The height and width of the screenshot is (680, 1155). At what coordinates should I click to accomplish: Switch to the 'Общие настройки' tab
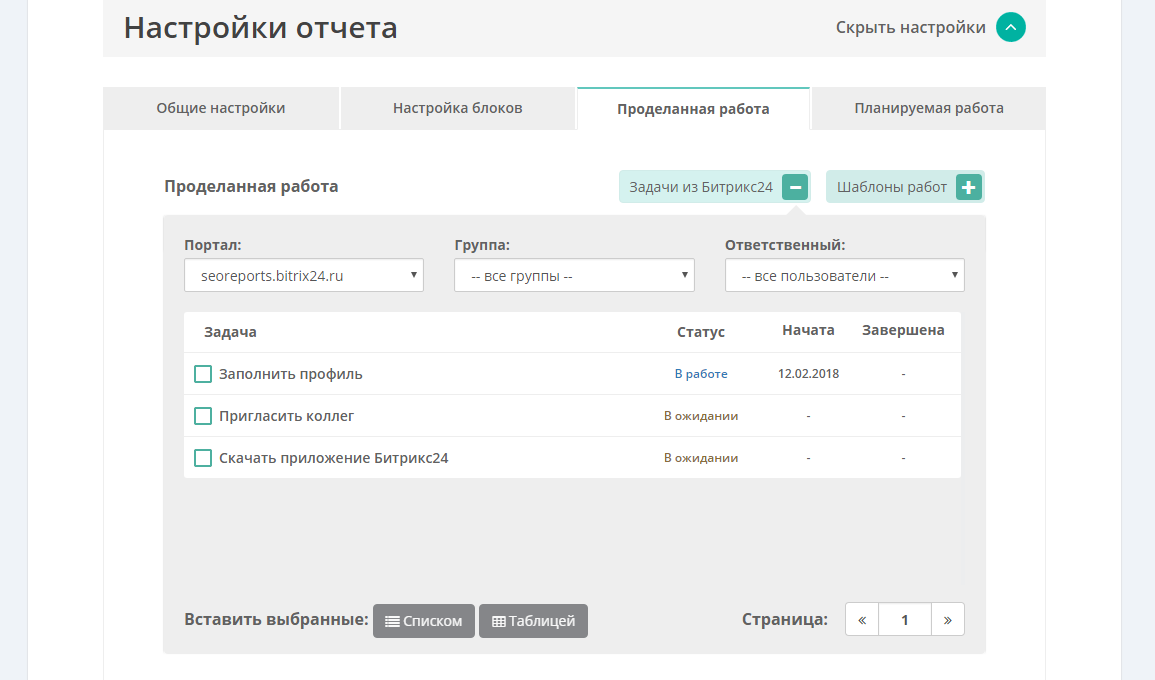click(x=221, y=108)
